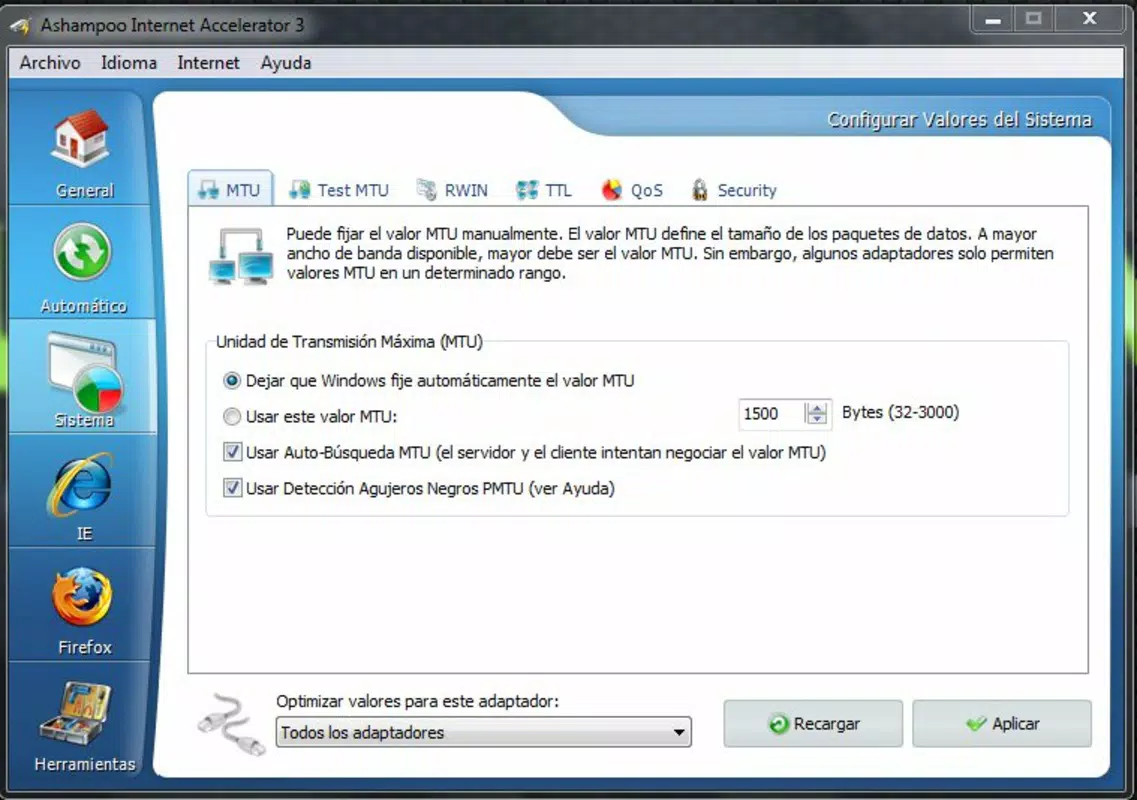Open 'Todos los adaptadores' dropdown

483,733
